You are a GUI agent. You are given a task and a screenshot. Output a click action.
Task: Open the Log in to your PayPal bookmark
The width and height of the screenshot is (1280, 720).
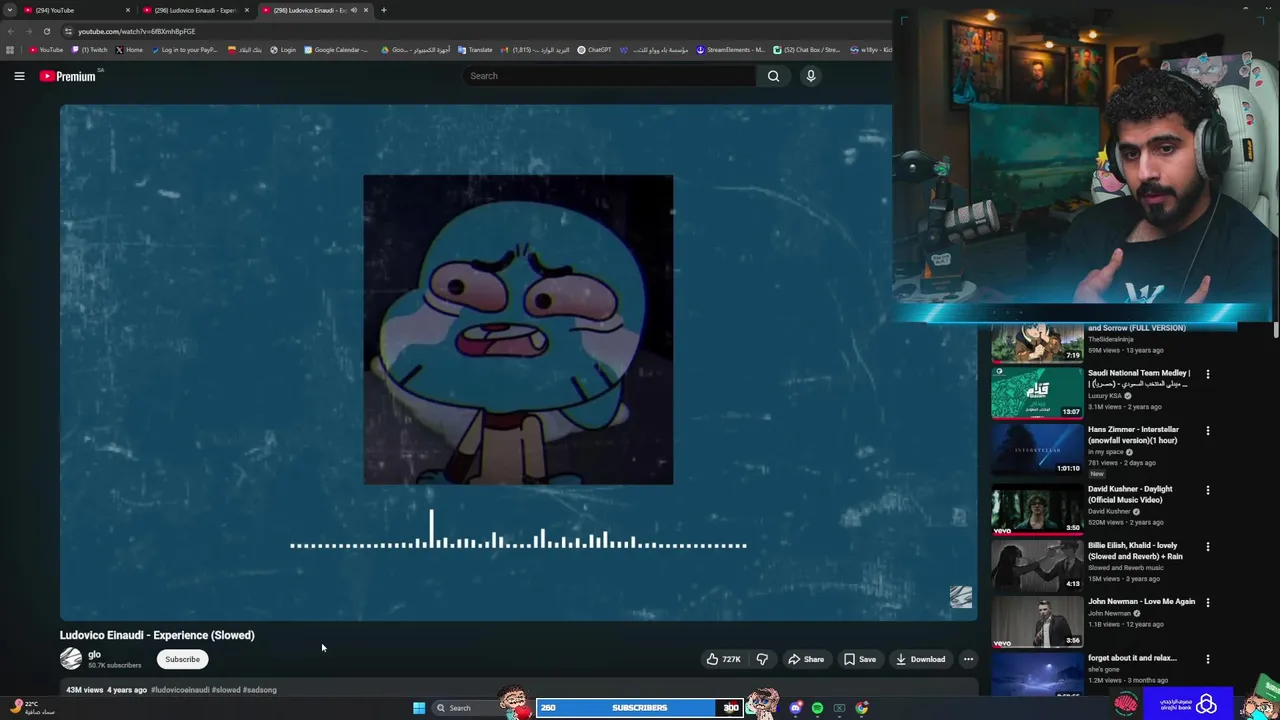184,50
